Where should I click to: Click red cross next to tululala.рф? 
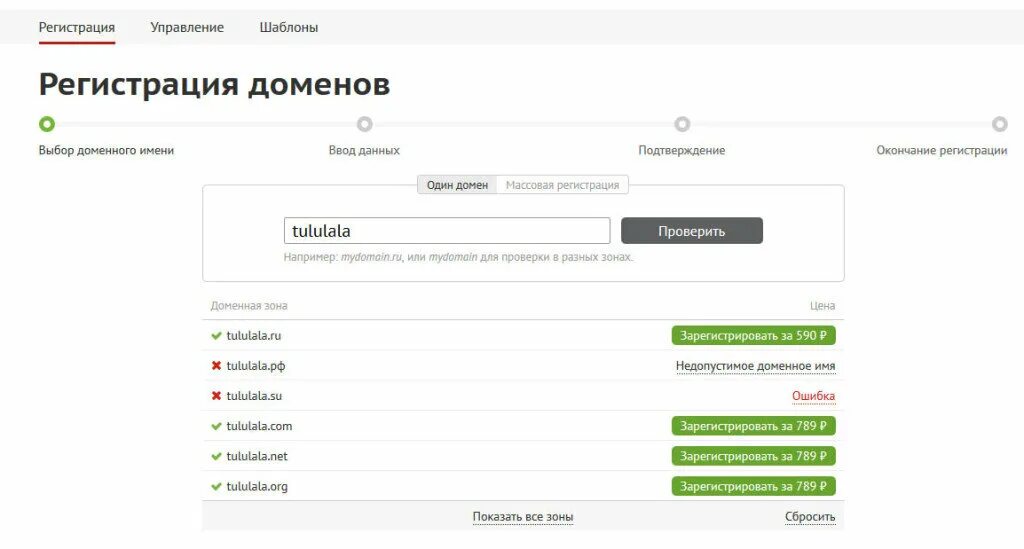pyautogui.click(x=216, y=366)
